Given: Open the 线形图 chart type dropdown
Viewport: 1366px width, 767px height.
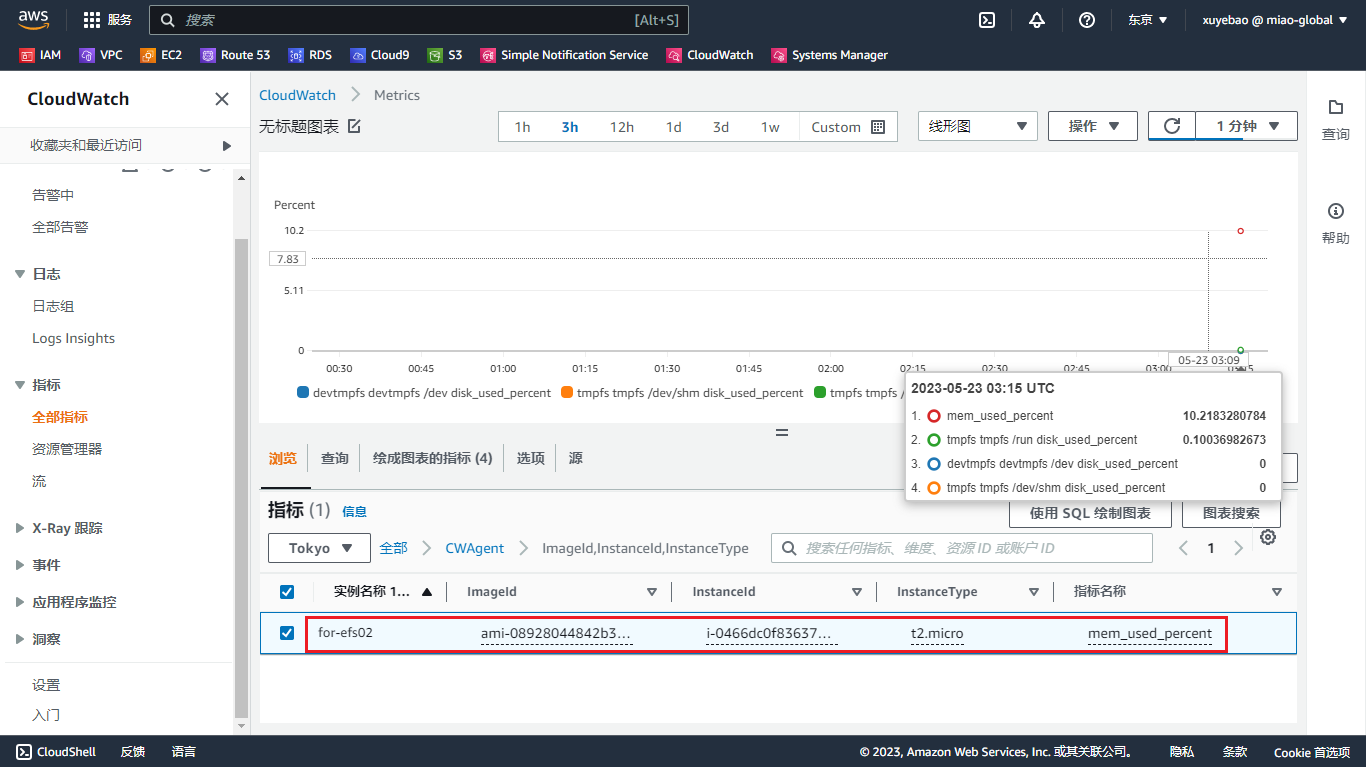Looking at the screenshot, I should [977, 126].
